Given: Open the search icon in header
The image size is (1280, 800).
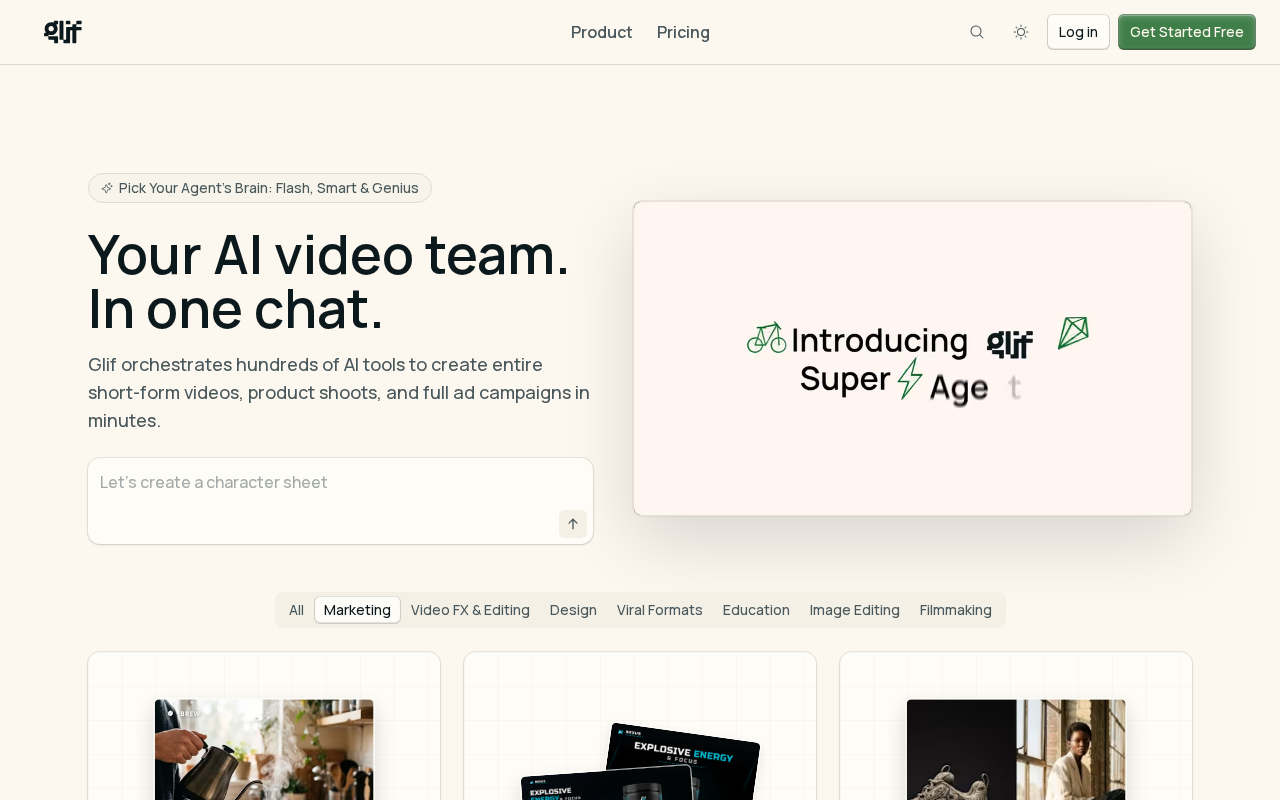Looking at the screenshot, I should [x=977, y=32].
